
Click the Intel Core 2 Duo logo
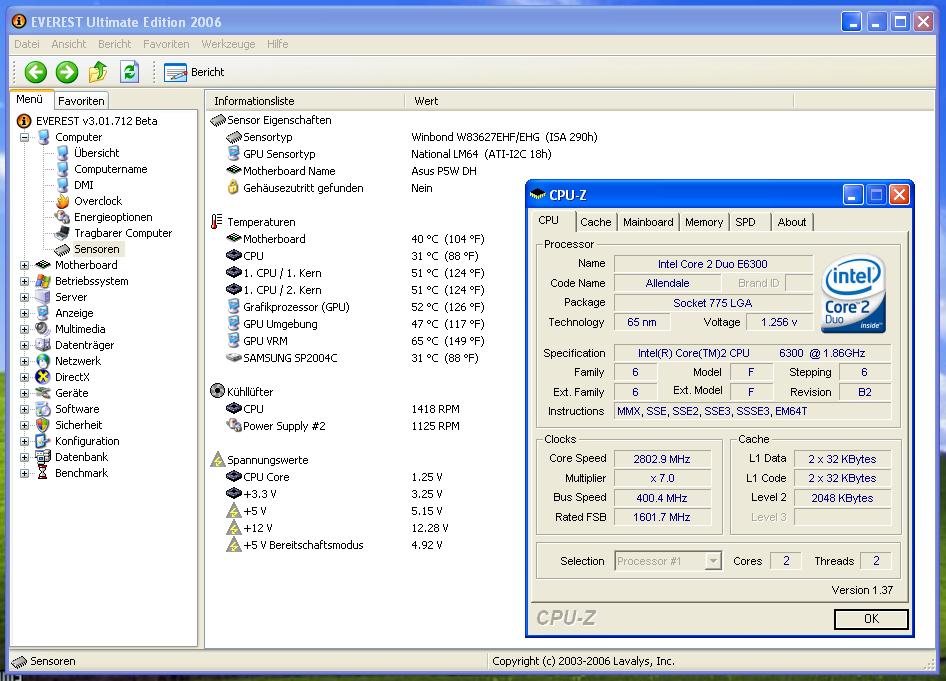point(853,295)
